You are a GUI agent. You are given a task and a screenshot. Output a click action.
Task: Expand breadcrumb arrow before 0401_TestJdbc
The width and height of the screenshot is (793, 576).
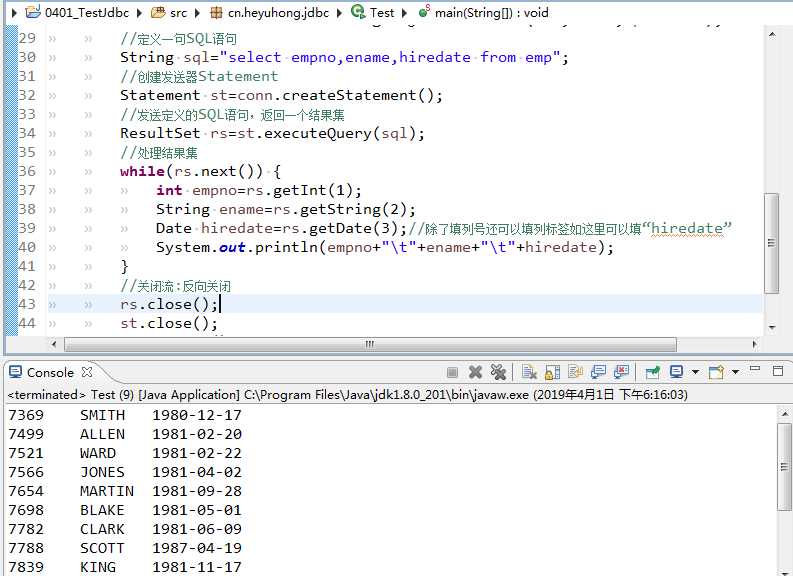[14, 13]
